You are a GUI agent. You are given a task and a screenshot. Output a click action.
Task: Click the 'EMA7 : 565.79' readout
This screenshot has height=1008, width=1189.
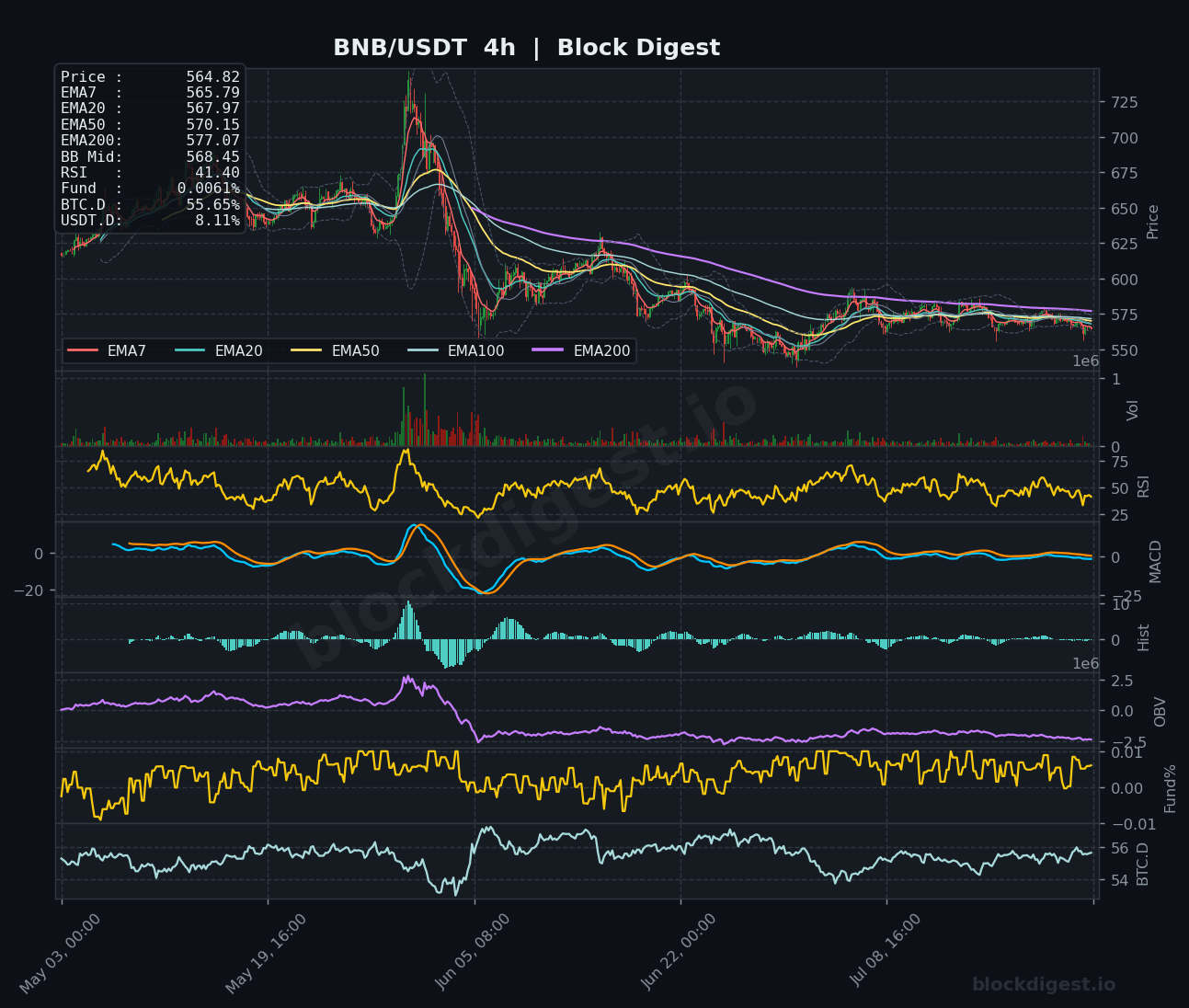tap(150, 93)
